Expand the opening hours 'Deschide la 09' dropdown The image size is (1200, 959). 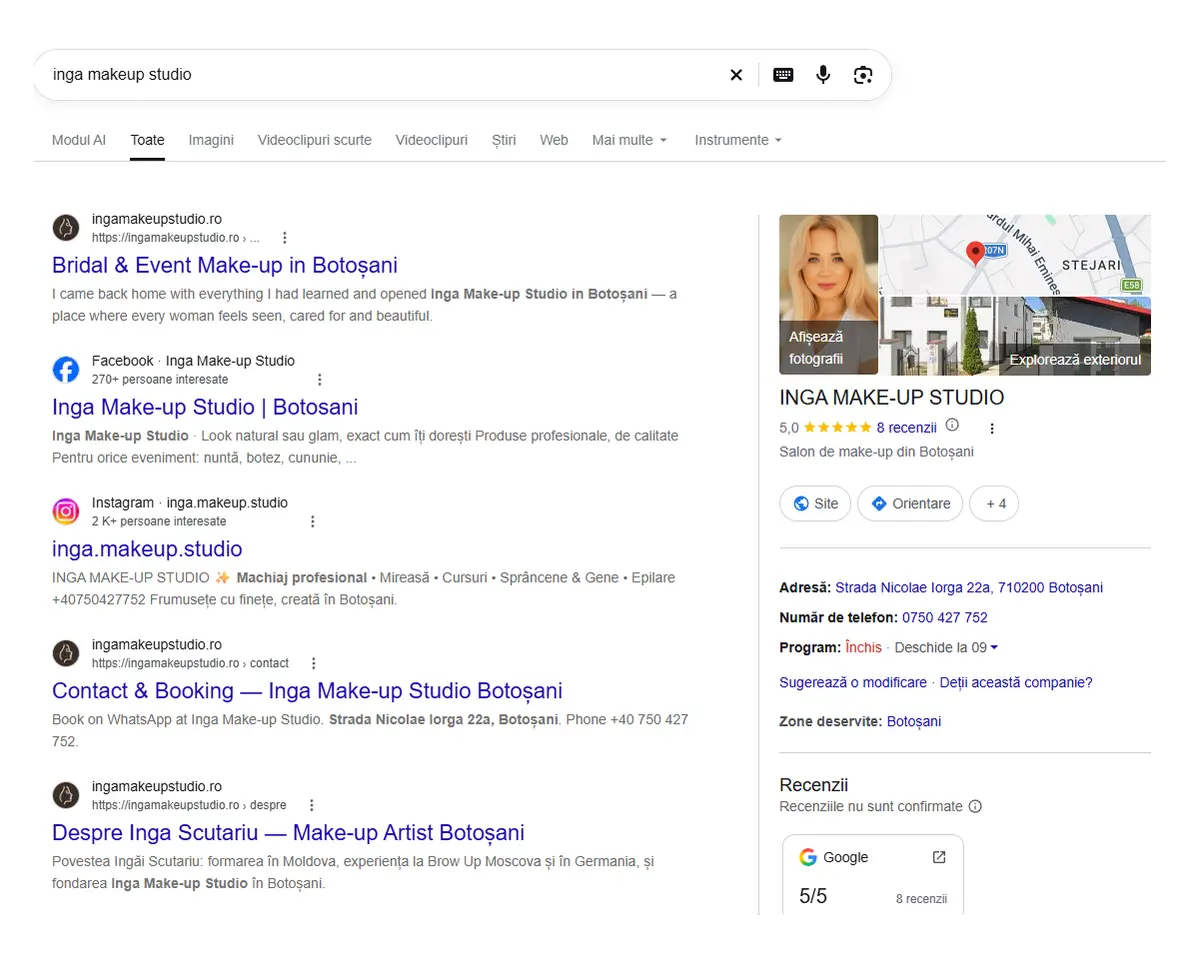click(x=946, y=648)
